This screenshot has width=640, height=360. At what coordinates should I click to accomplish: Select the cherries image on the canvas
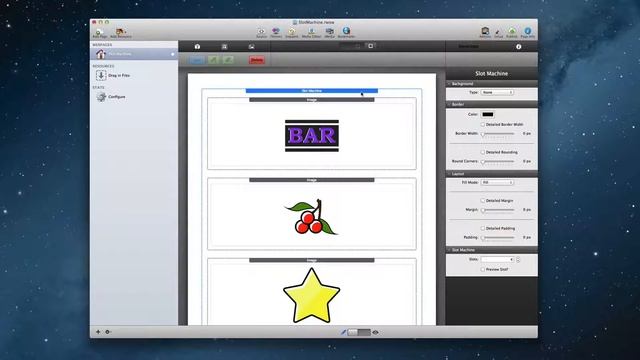point(311,216)
